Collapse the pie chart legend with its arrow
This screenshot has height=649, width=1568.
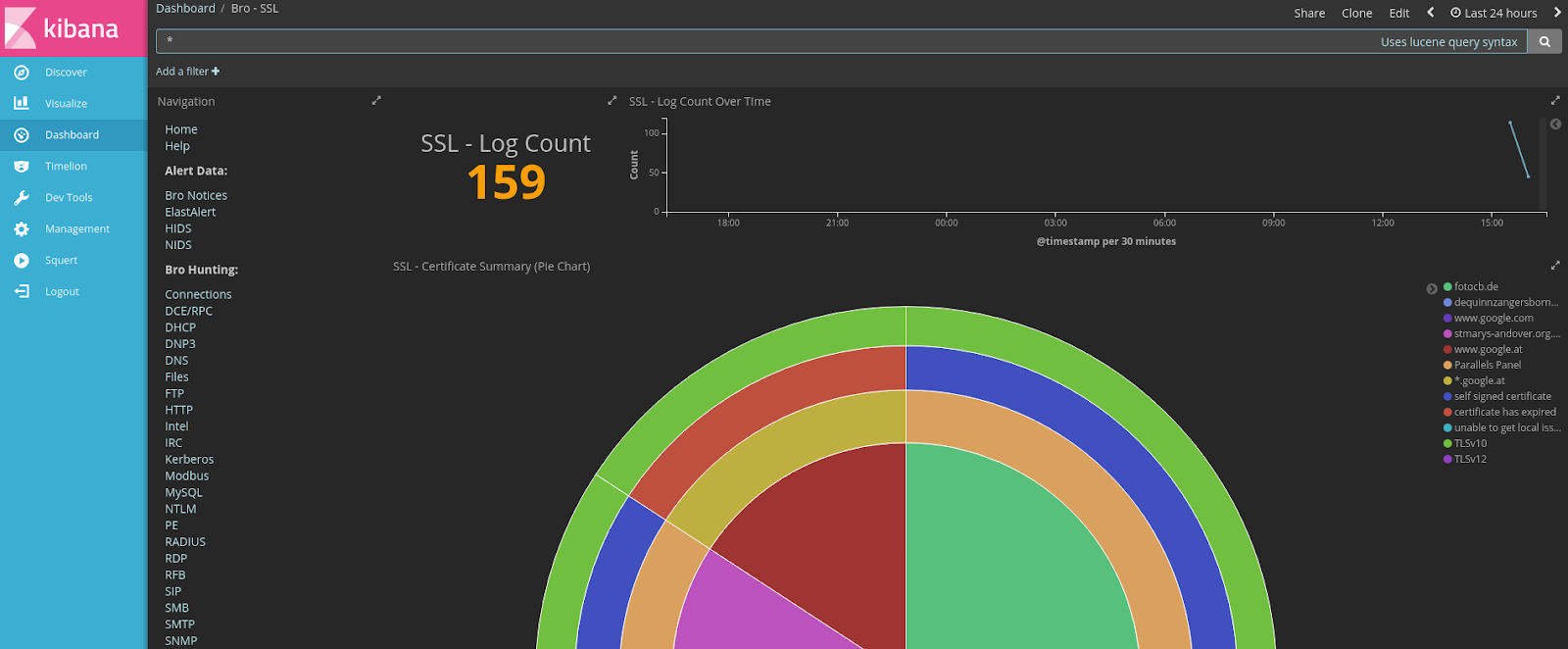pyautogui.click(x=1432, y=289)
